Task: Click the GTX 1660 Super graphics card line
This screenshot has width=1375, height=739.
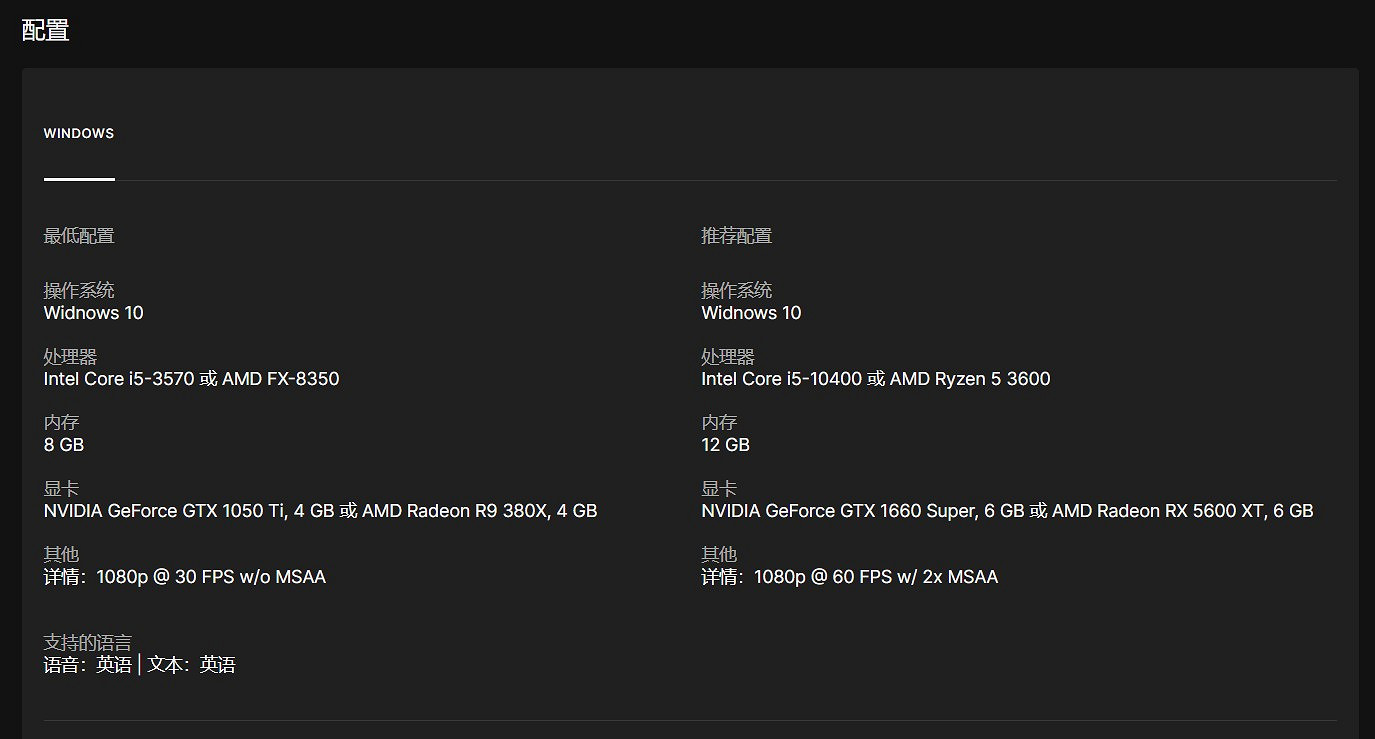Action: tap(1007, 511)
